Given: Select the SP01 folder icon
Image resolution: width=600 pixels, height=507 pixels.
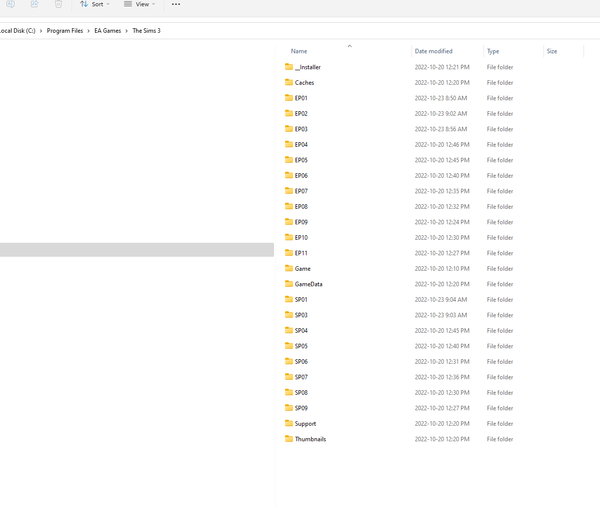Looking at the screenshot, I should [x=289, y=299].
